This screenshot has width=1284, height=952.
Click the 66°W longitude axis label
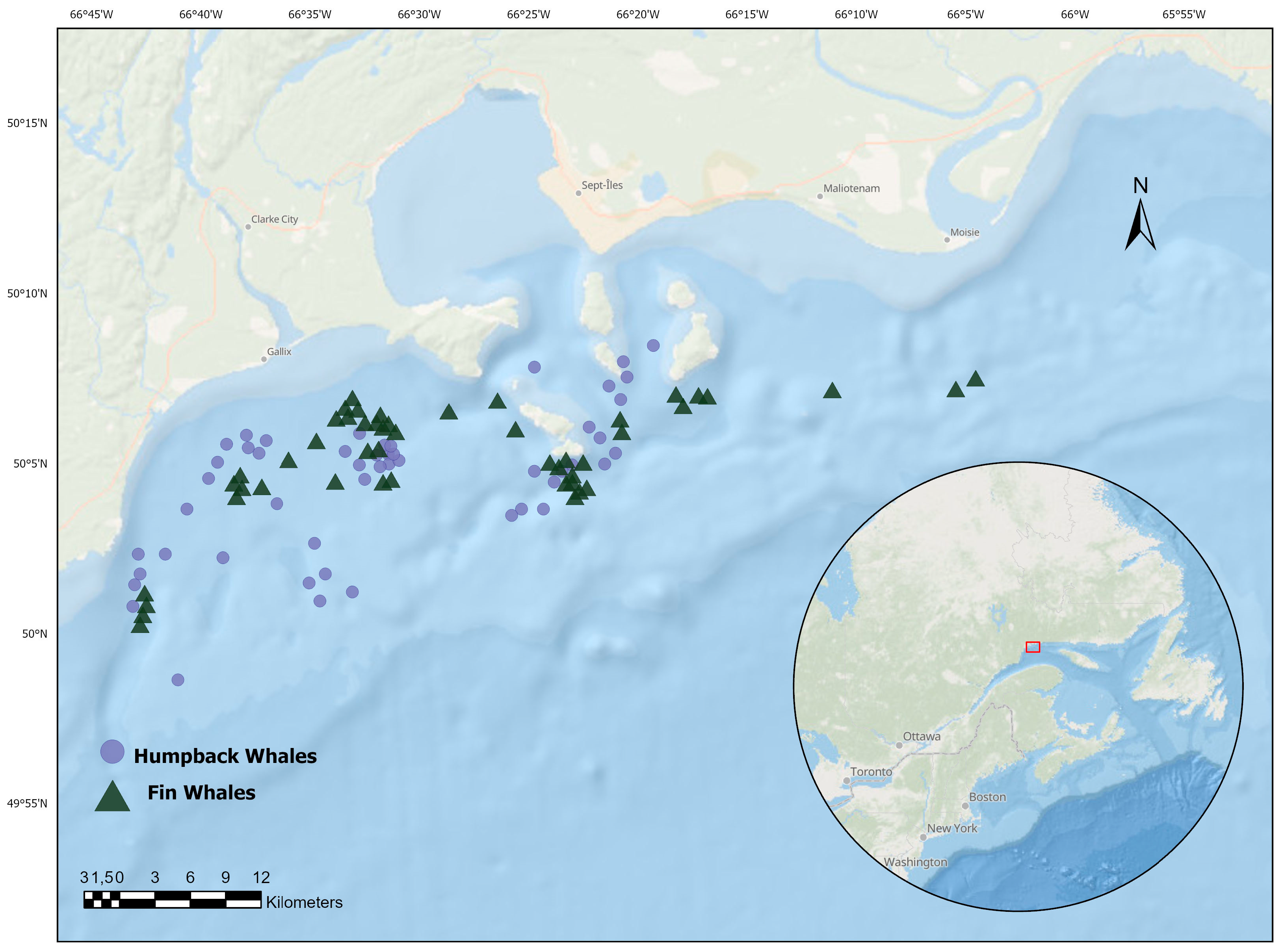tap(1075, 15)
